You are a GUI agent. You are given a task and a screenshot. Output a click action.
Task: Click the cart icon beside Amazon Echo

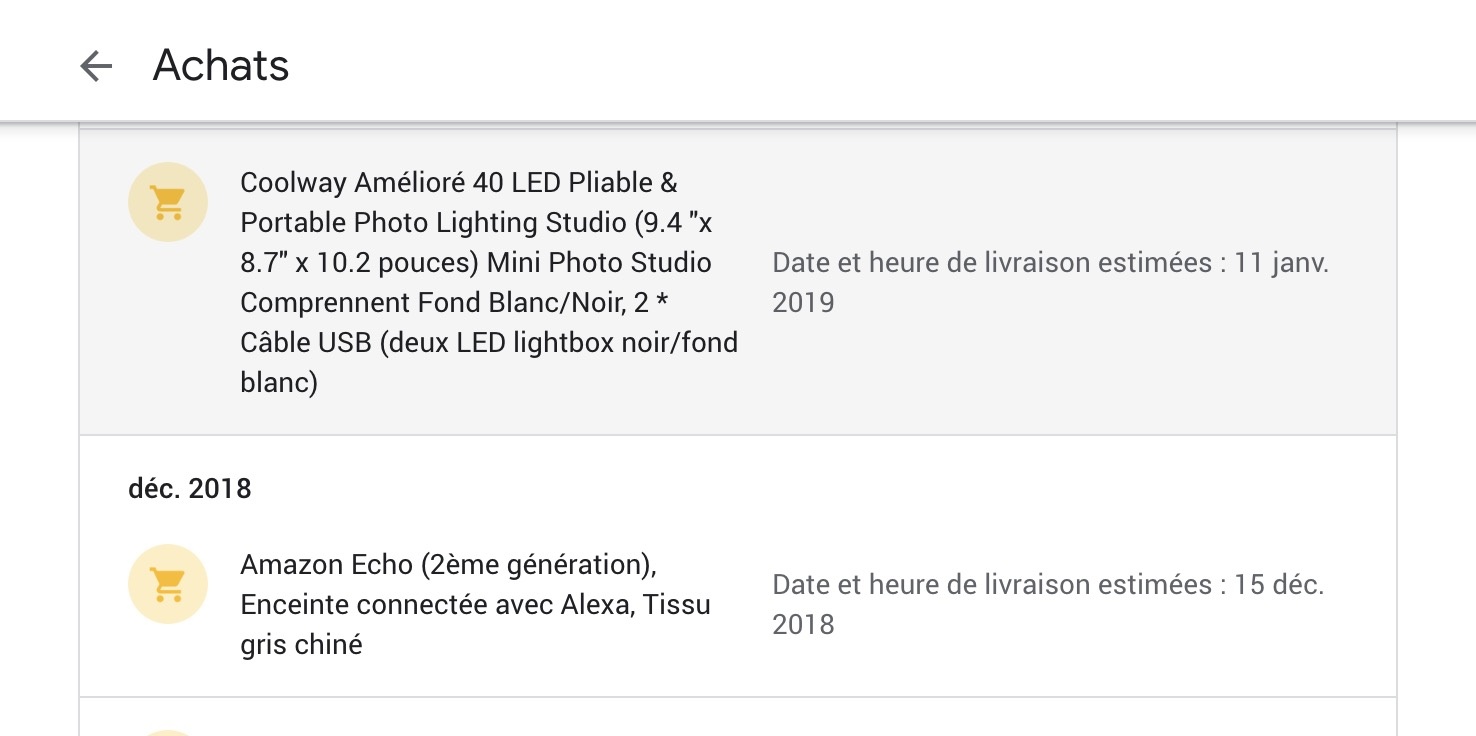coord(168,584)
